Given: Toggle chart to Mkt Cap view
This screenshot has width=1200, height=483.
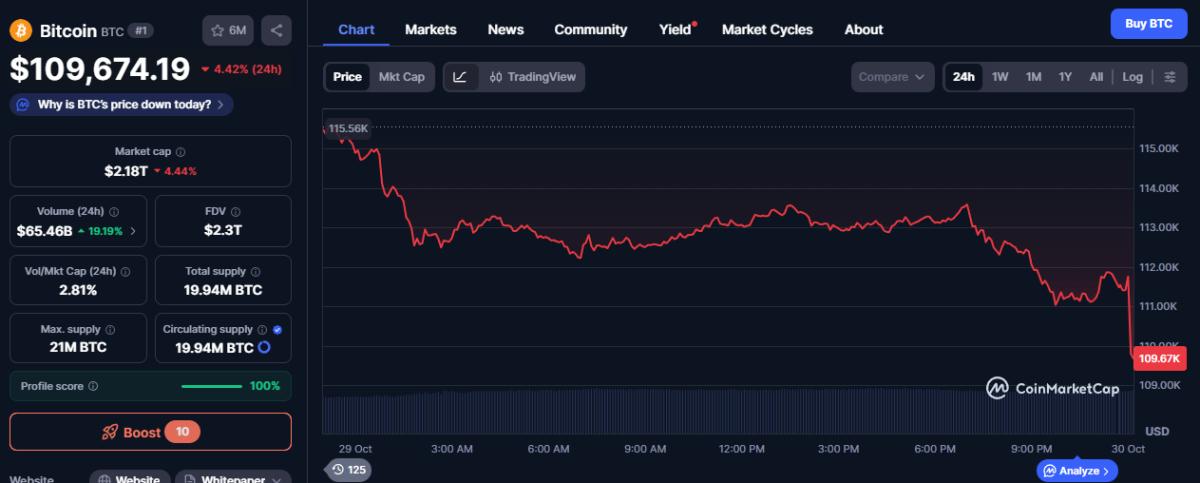Looking at the screenshot, I should (x=401, y=77).
